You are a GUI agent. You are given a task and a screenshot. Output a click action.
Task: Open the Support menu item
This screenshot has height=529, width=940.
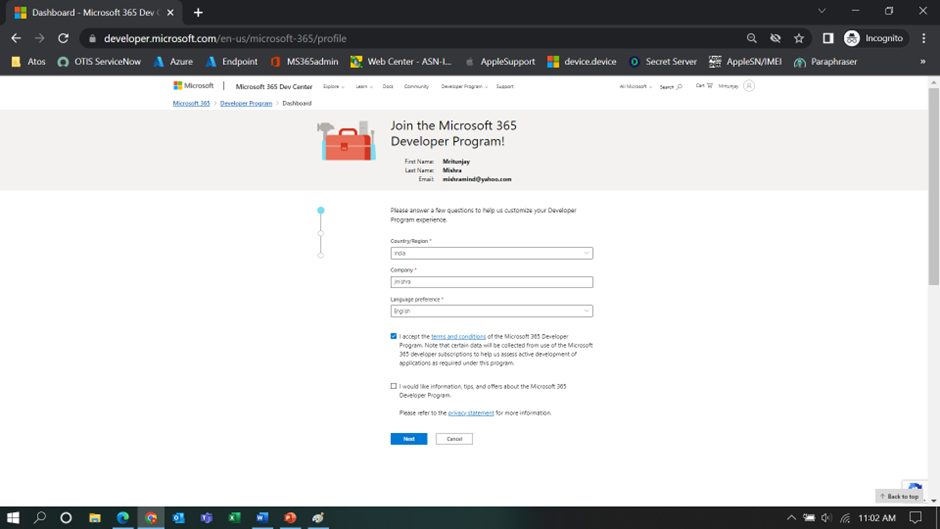505,86
